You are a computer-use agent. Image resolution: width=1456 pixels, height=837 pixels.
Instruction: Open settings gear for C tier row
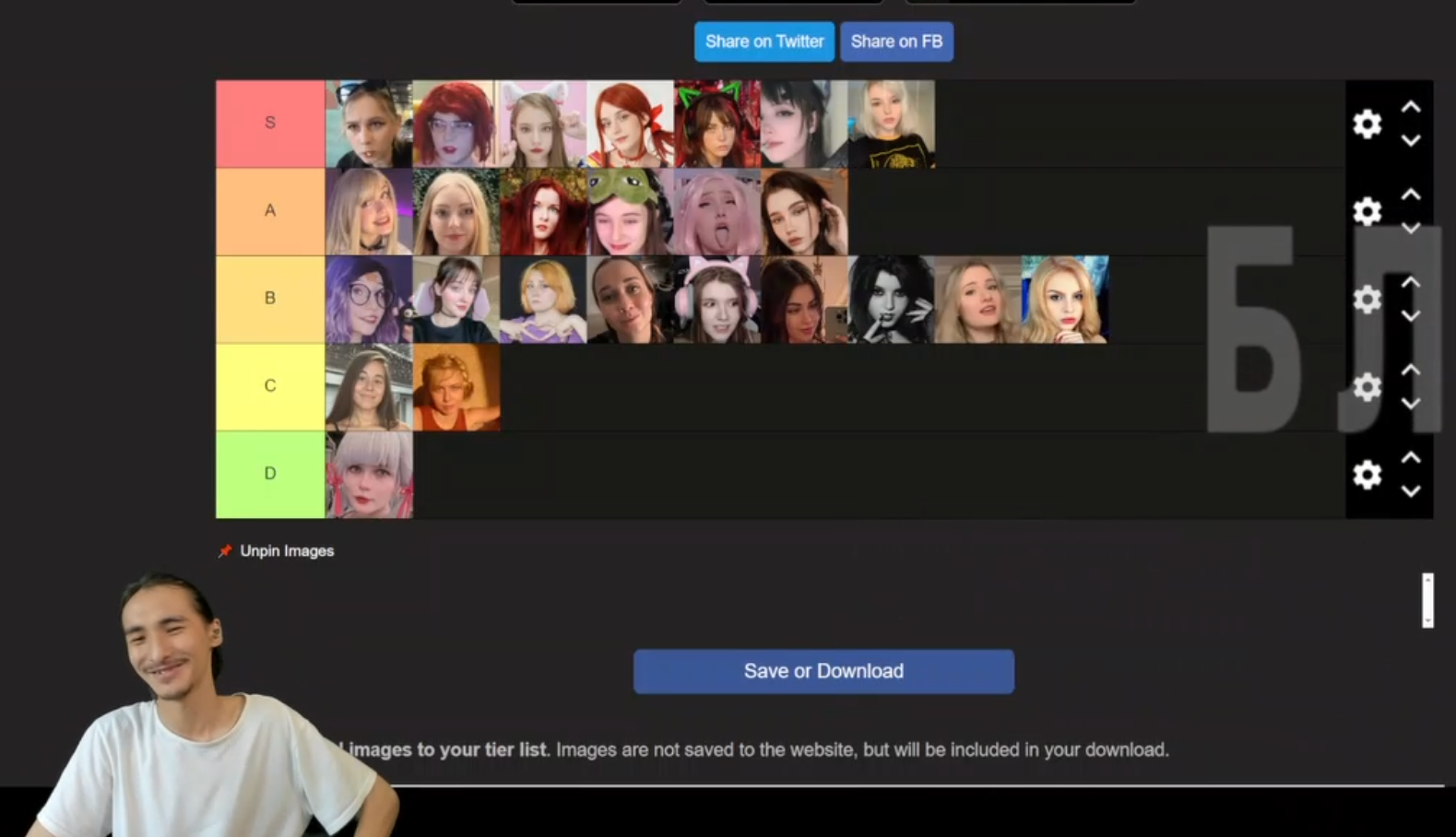(x=1367, y=386)
